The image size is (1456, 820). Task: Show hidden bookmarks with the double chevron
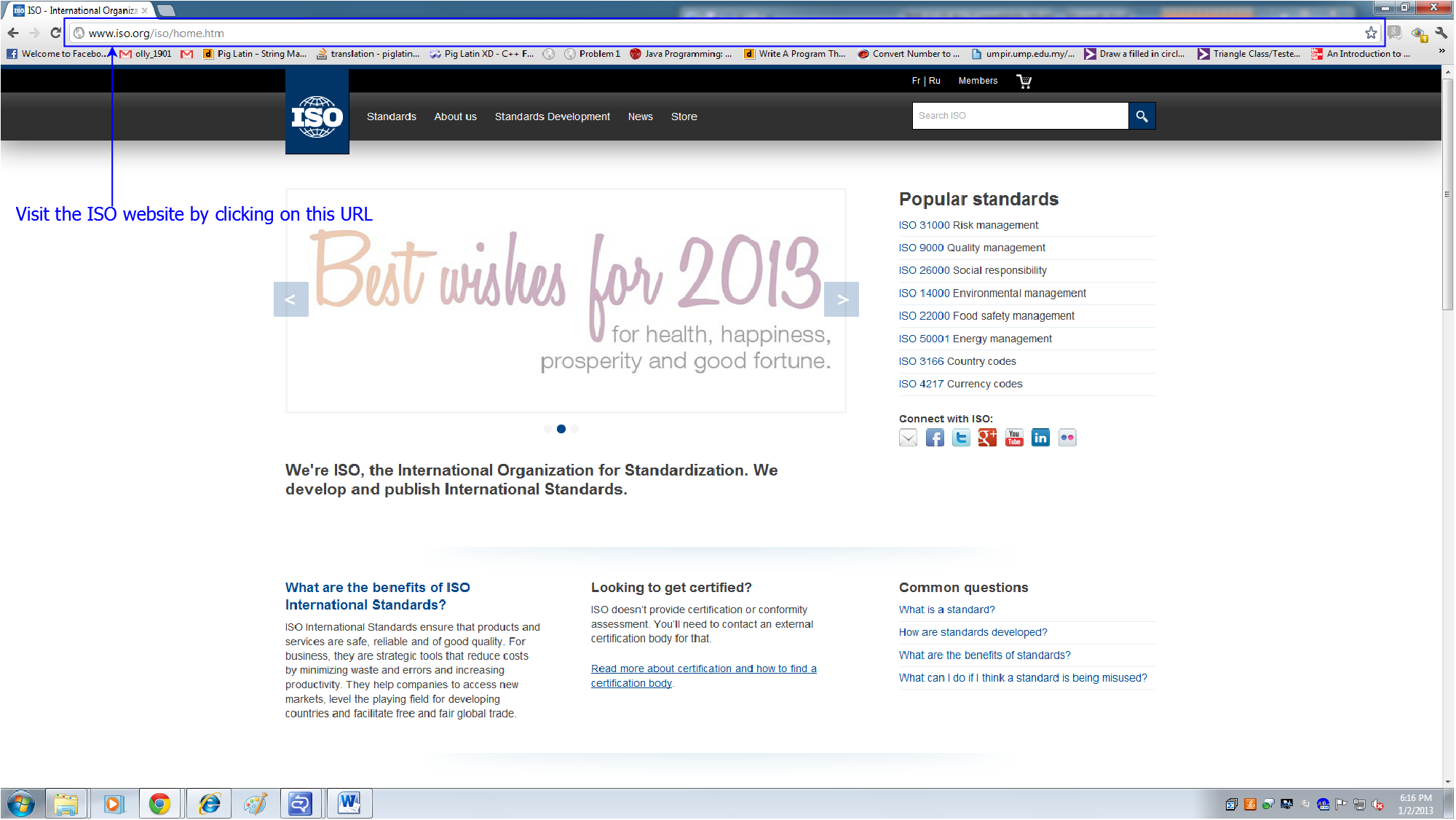(1441, 51)
